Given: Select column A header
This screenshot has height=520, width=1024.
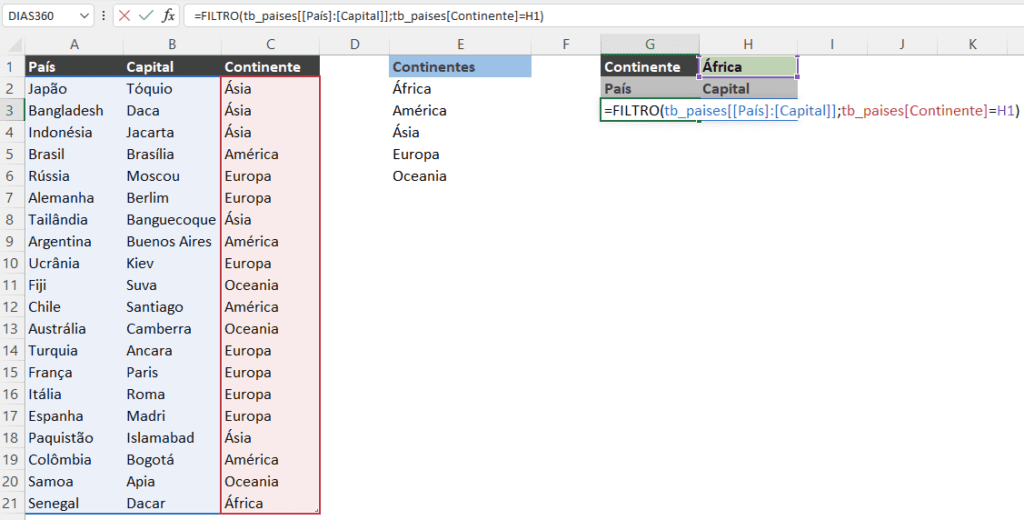Looking at the screenshot, I should pyautogui.click(x=74, y=44).
